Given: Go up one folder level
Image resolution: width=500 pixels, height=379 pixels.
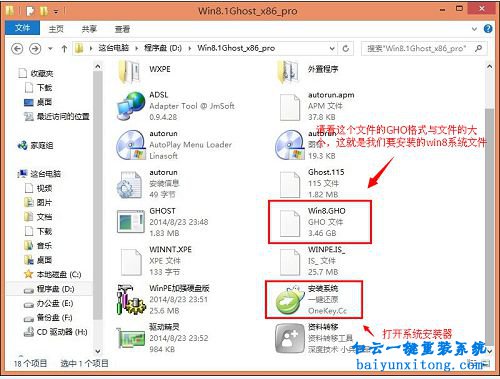Looking at the screenshot, I should (x=64, y=49).
